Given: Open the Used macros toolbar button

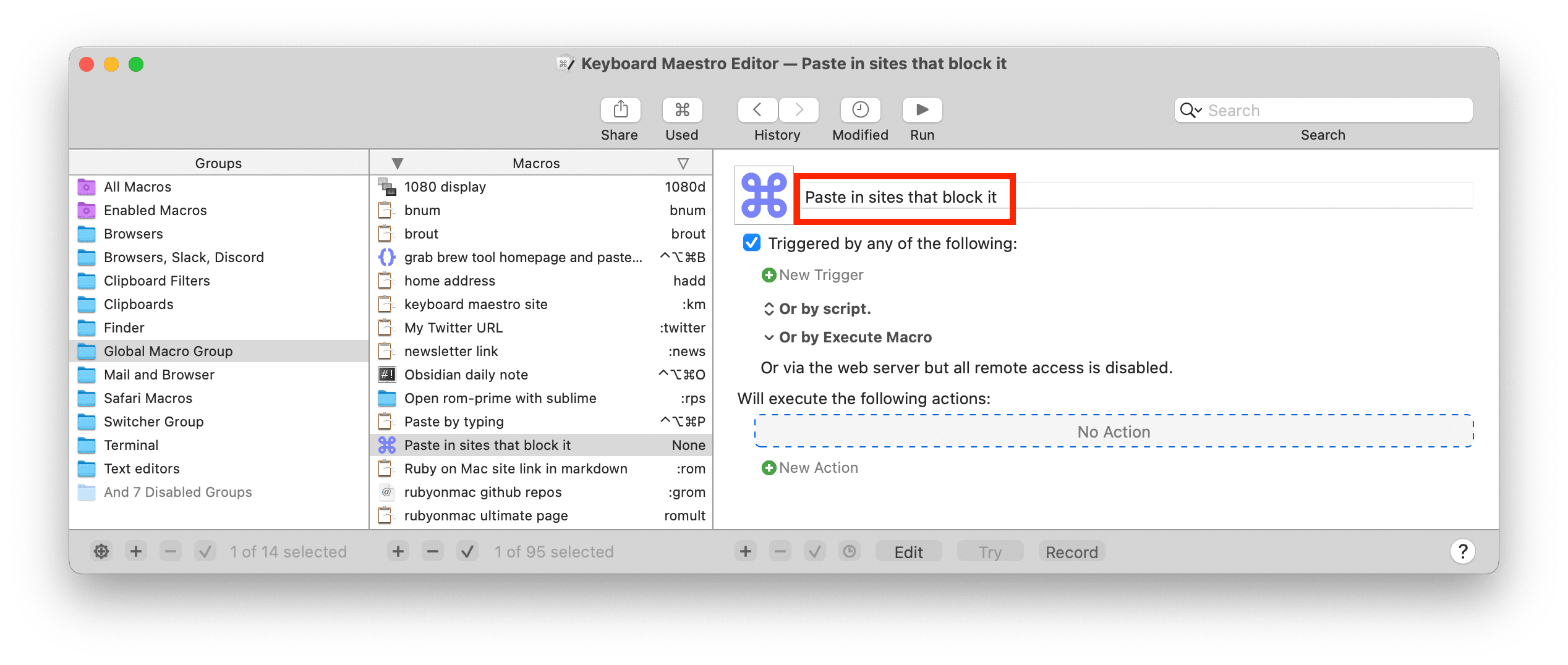Looking at the screenshot, I should (x=682, y=110).
